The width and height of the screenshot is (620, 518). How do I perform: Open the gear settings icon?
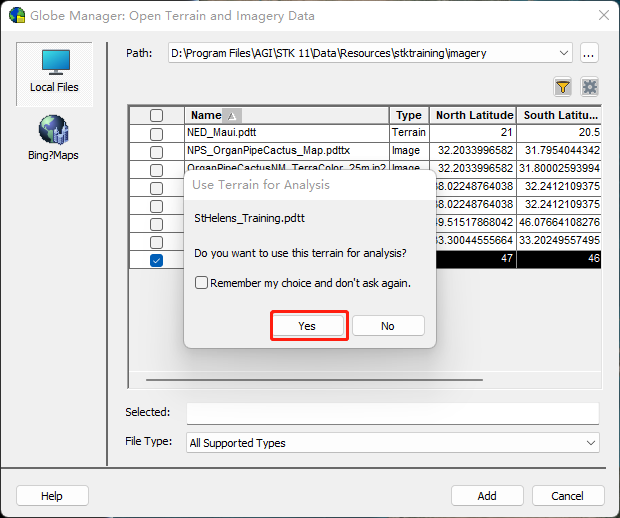[590, 87]
